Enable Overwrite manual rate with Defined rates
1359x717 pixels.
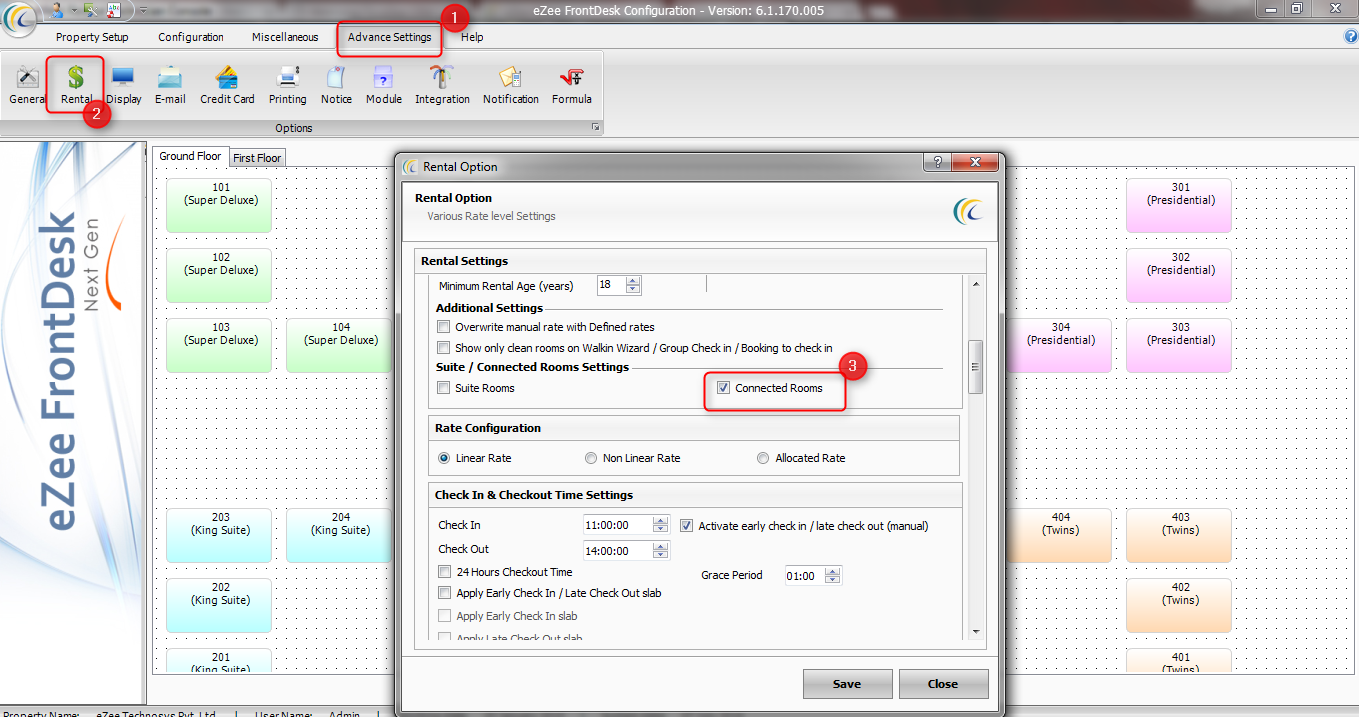(444, 327)
